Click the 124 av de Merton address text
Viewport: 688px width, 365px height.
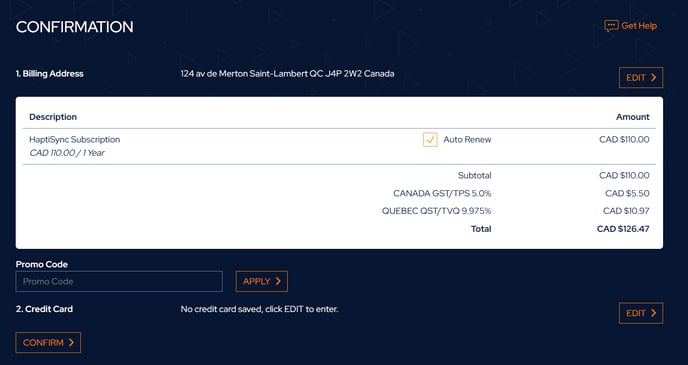coord(287,74)
